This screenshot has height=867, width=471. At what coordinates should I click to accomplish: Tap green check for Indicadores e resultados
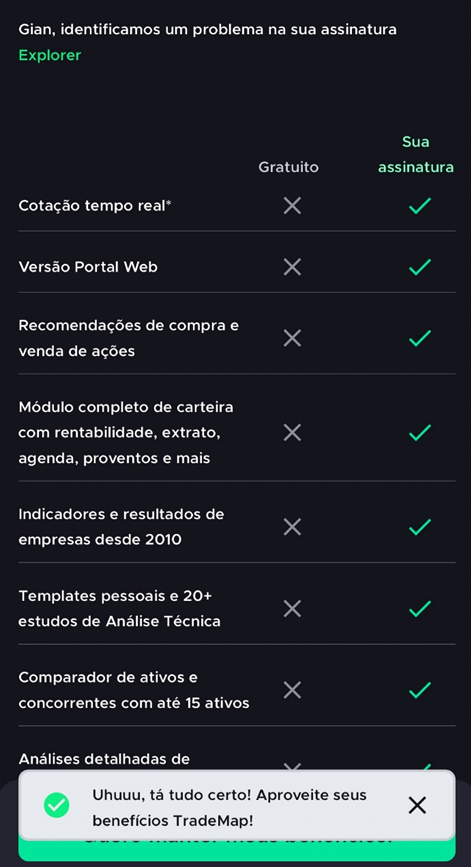pos(420,526)
